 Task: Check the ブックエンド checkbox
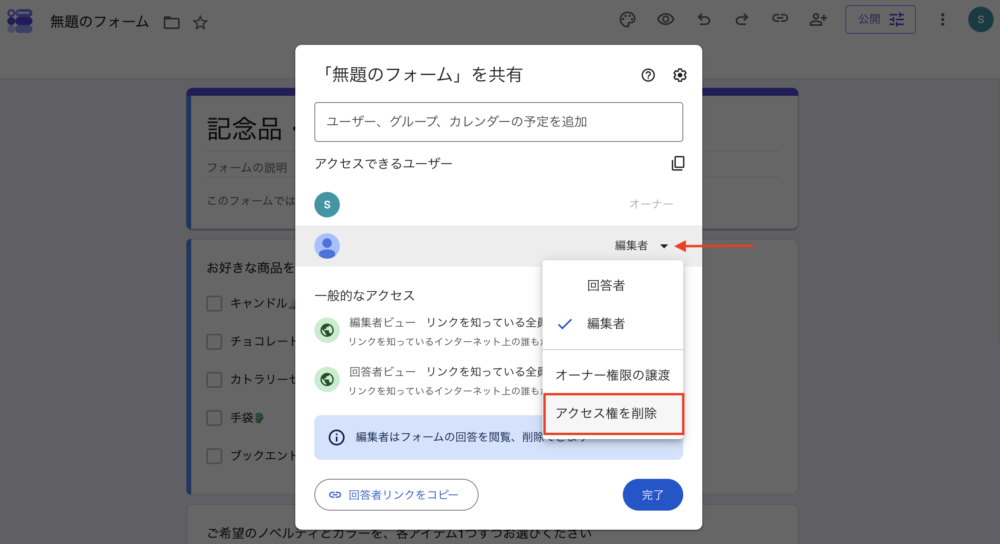[x=214, y=457]
